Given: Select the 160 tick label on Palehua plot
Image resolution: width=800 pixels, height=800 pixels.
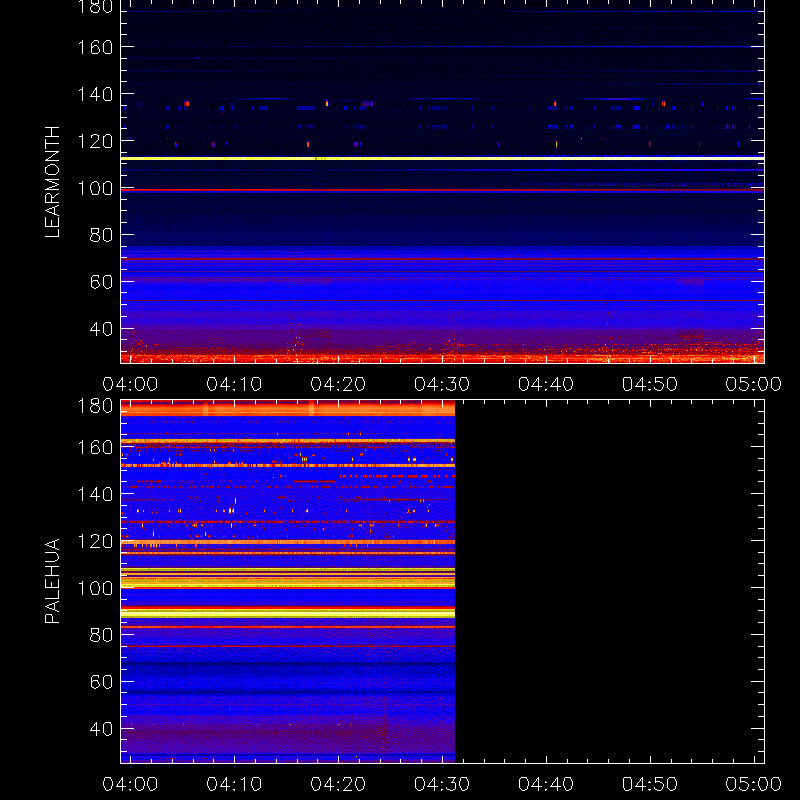Looking at the screenshot, I should (x=95, y=447).
